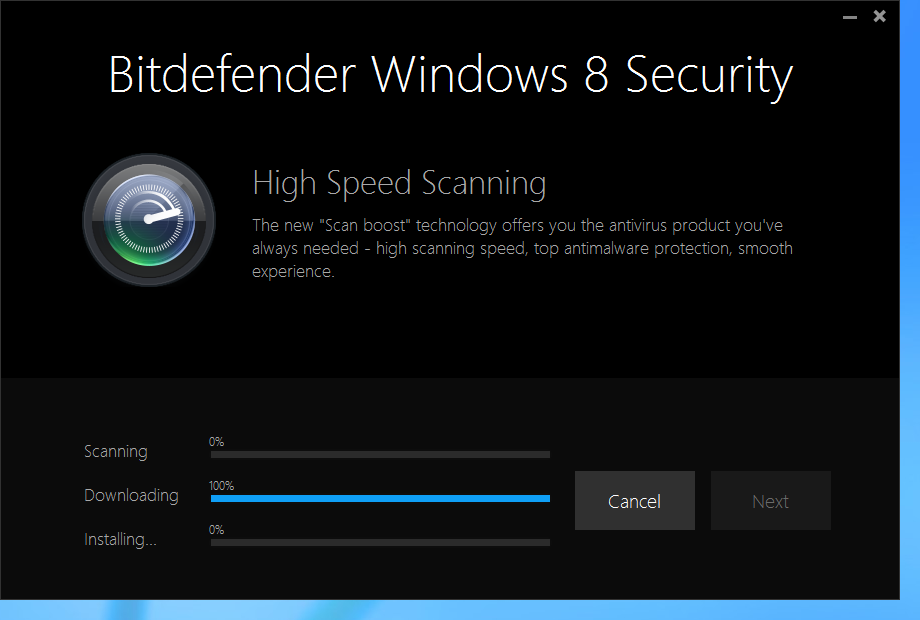Click the High Speed Scanning speedometer icon
Screen dimensions: 920x620
[148, 218]
